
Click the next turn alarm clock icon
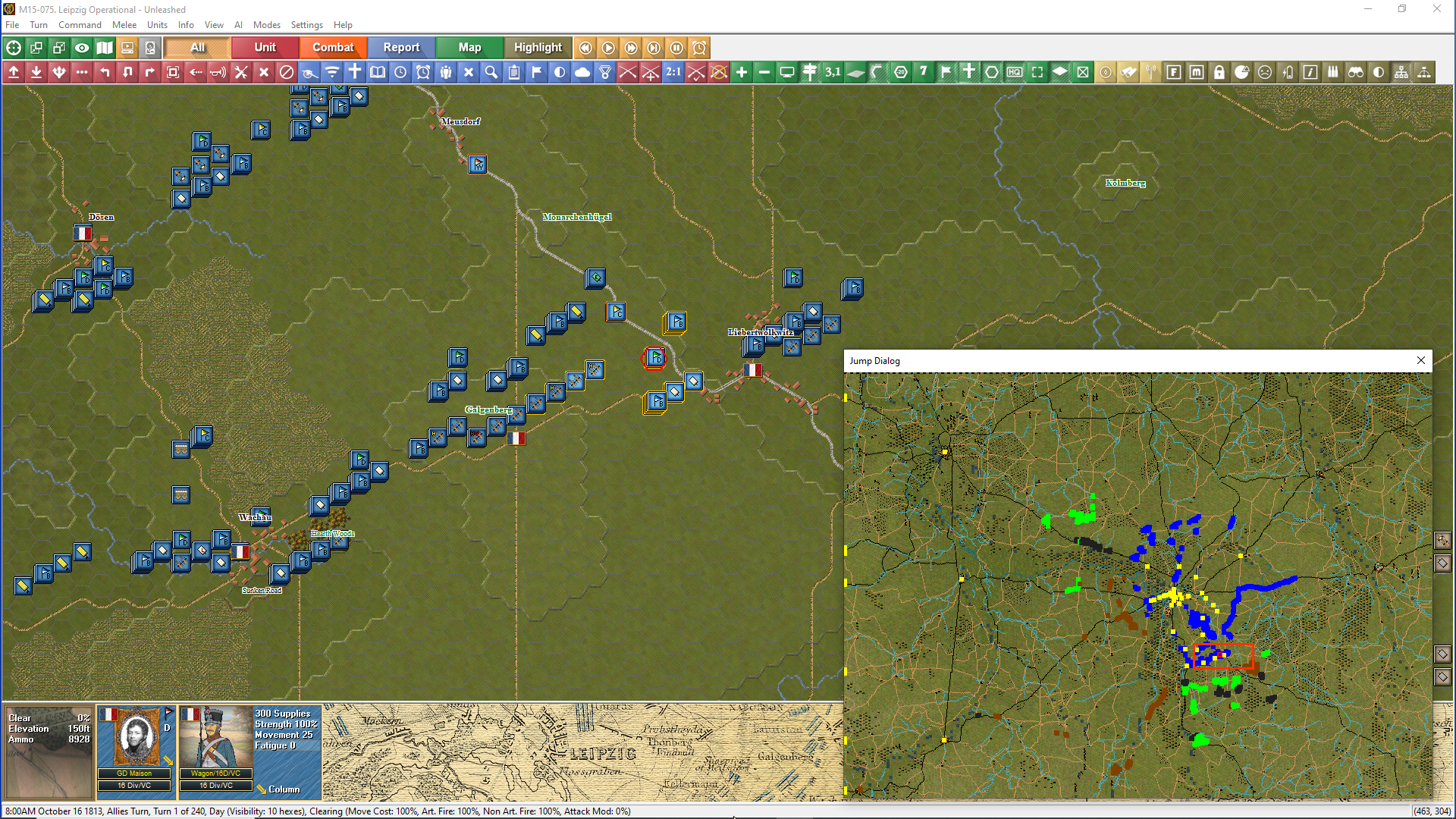(700, 48)
